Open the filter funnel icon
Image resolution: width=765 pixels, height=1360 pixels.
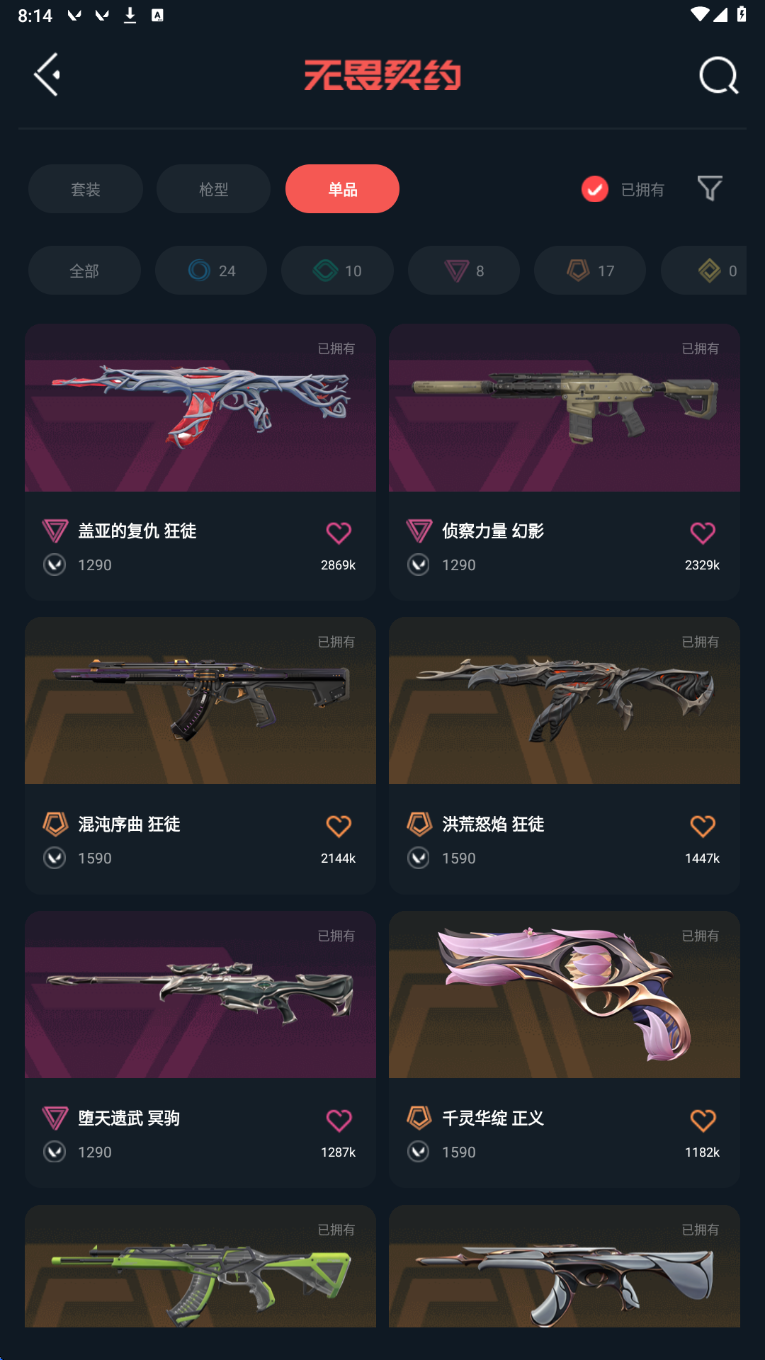pos(710,188)
